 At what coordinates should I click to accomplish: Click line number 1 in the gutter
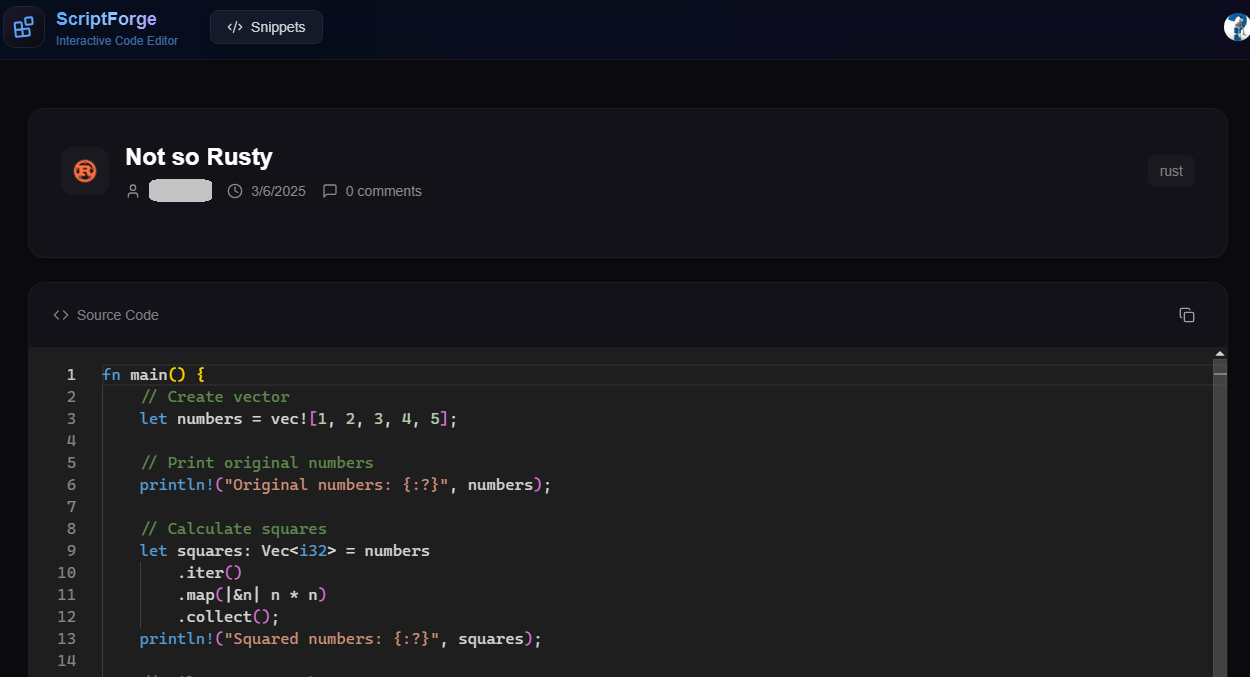point(71,375)
